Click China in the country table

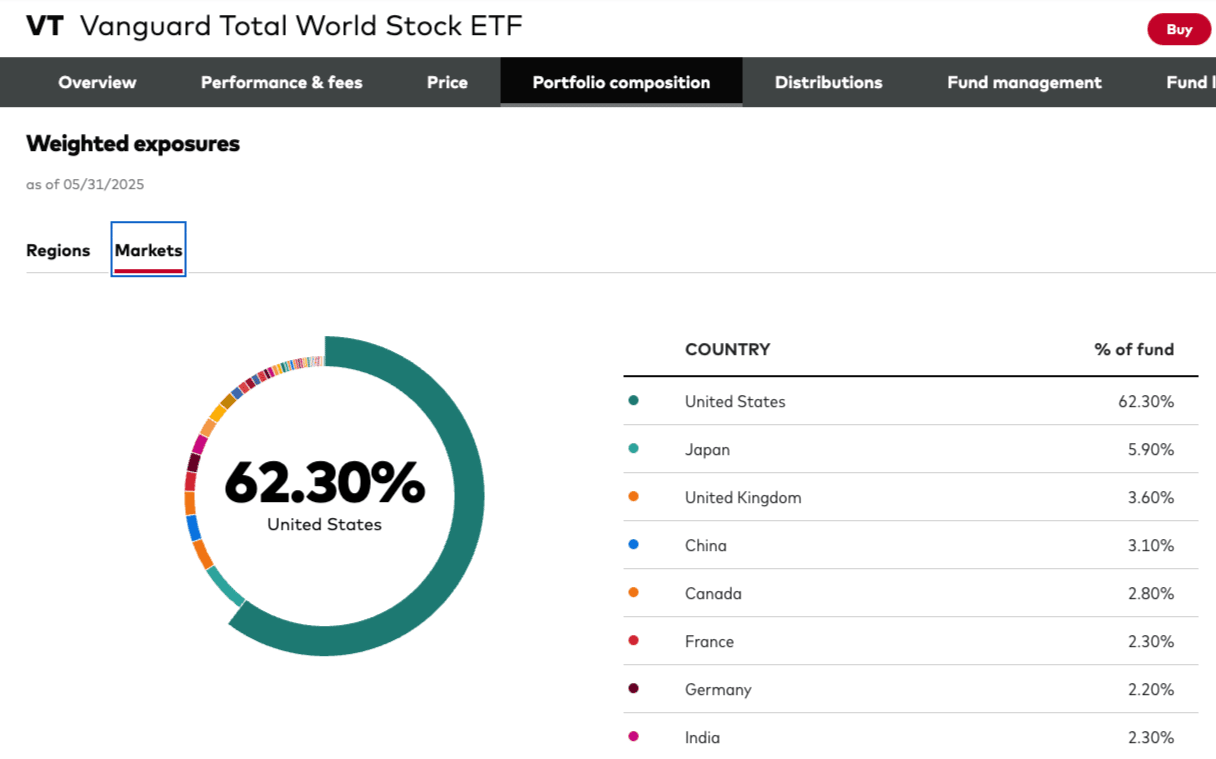(x=706, y=545)
